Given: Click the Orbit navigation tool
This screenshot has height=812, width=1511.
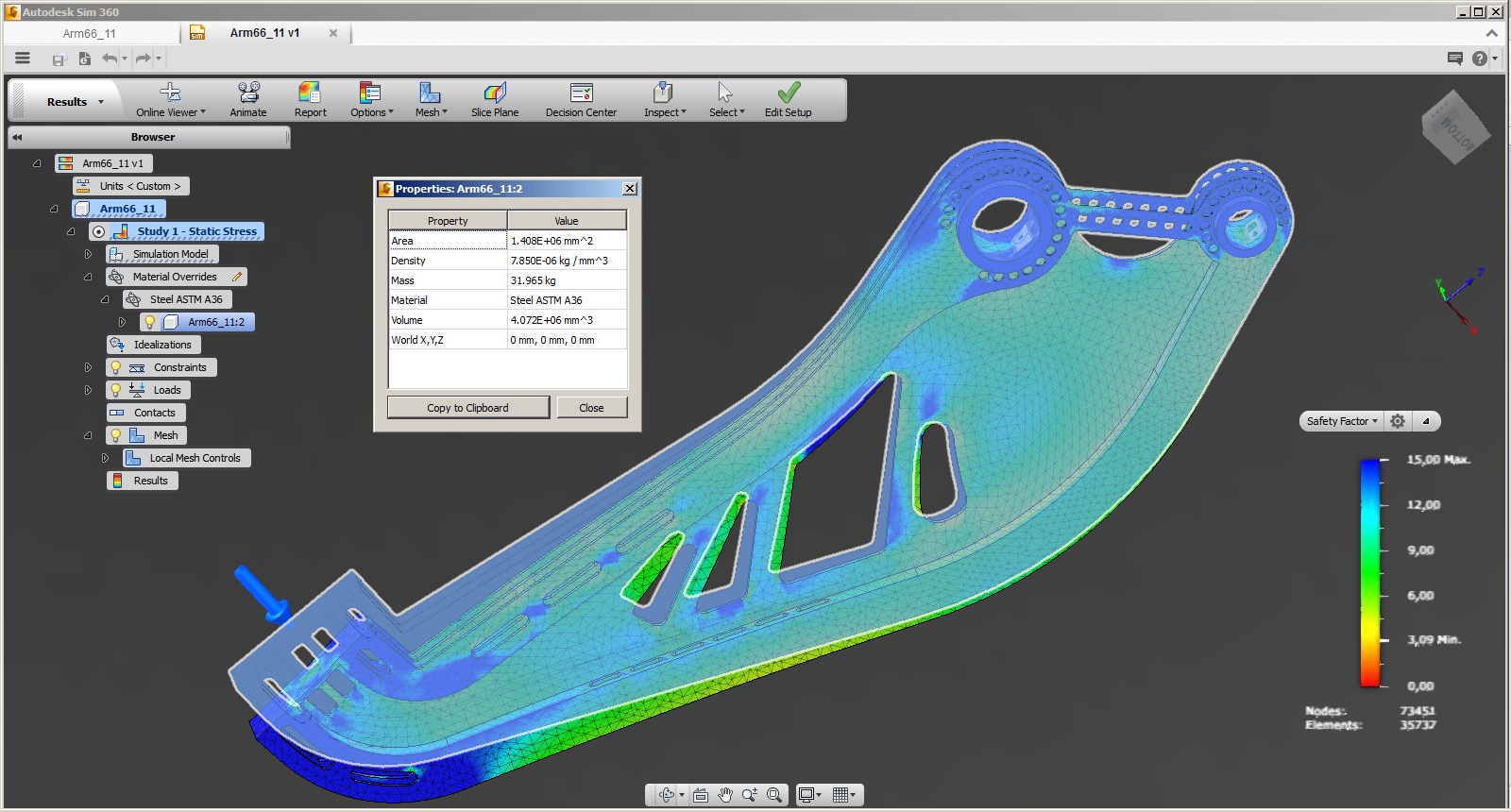Looking at the screenshot, I should [667, 795].
